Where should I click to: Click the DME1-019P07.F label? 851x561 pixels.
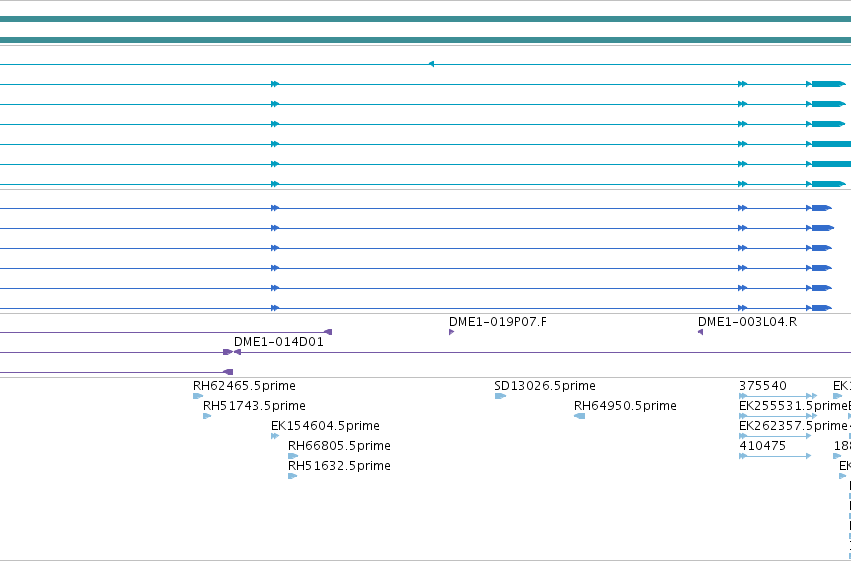coord(498,322)
